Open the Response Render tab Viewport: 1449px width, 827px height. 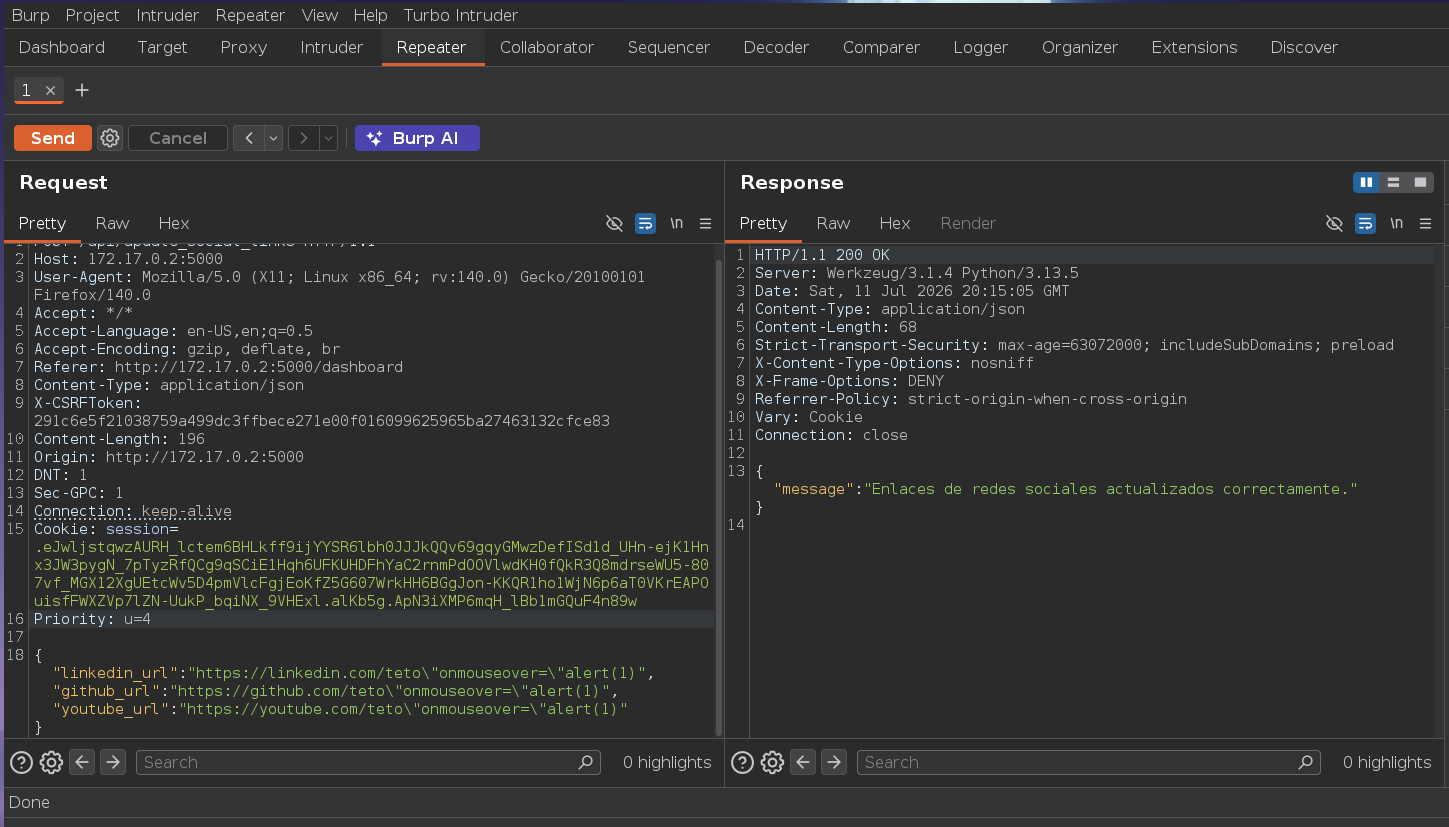pyautogui.click(x=968, y=223)
